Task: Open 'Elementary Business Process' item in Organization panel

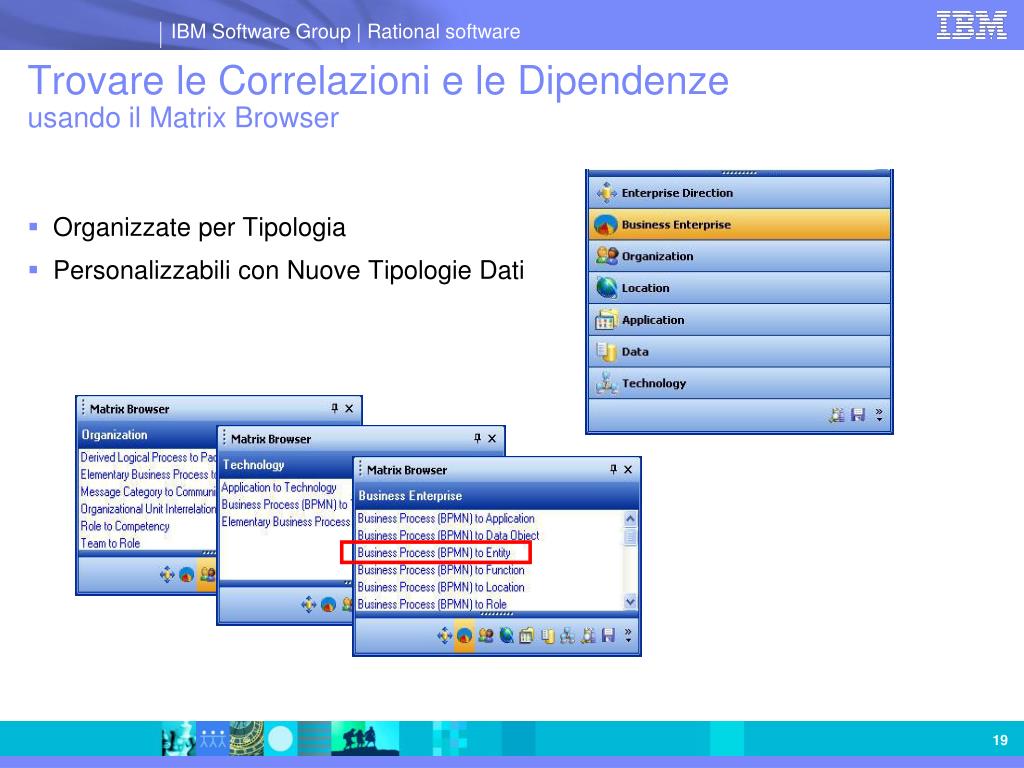Action: pos(148,474)
